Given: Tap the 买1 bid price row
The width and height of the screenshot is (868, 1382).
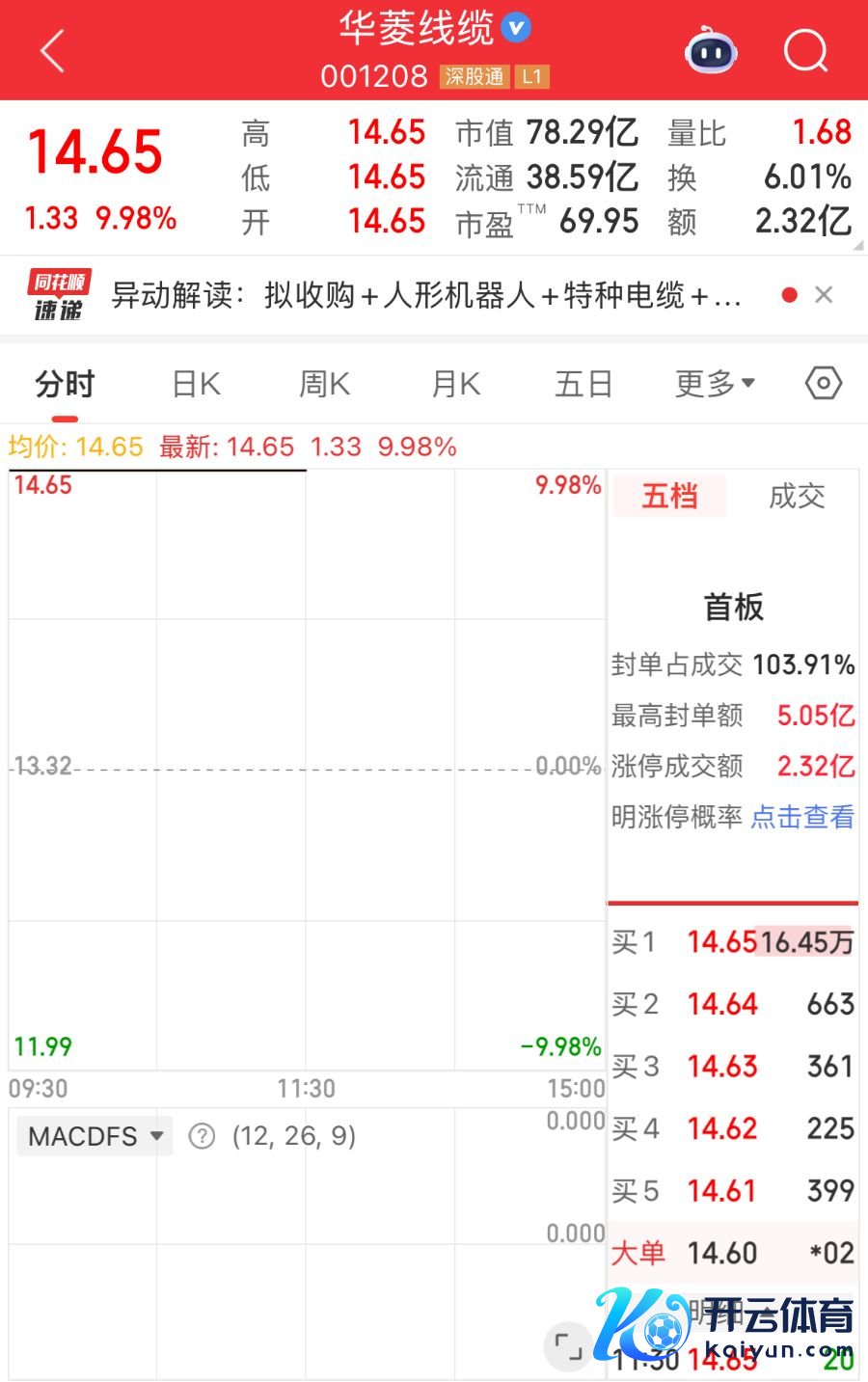Looking at the screenshot, I should click(733, 941).
